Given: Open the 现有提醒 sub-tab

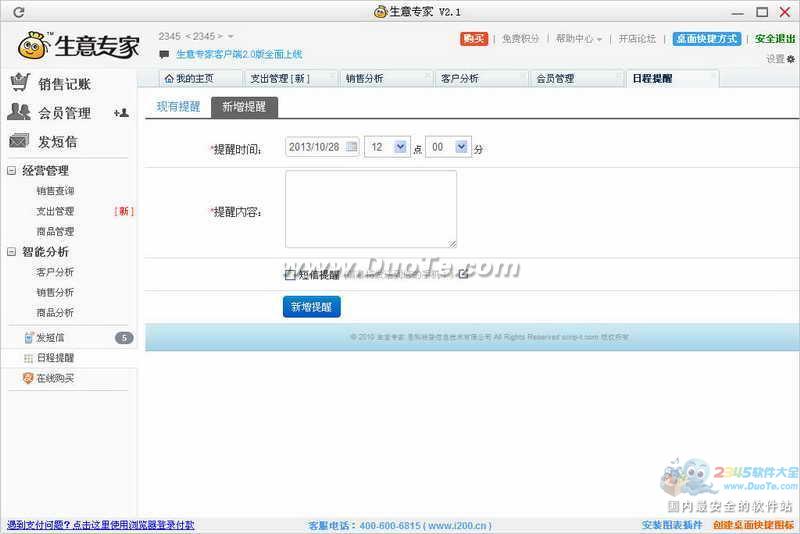Looking at the screenshot, I should point(178,107).
